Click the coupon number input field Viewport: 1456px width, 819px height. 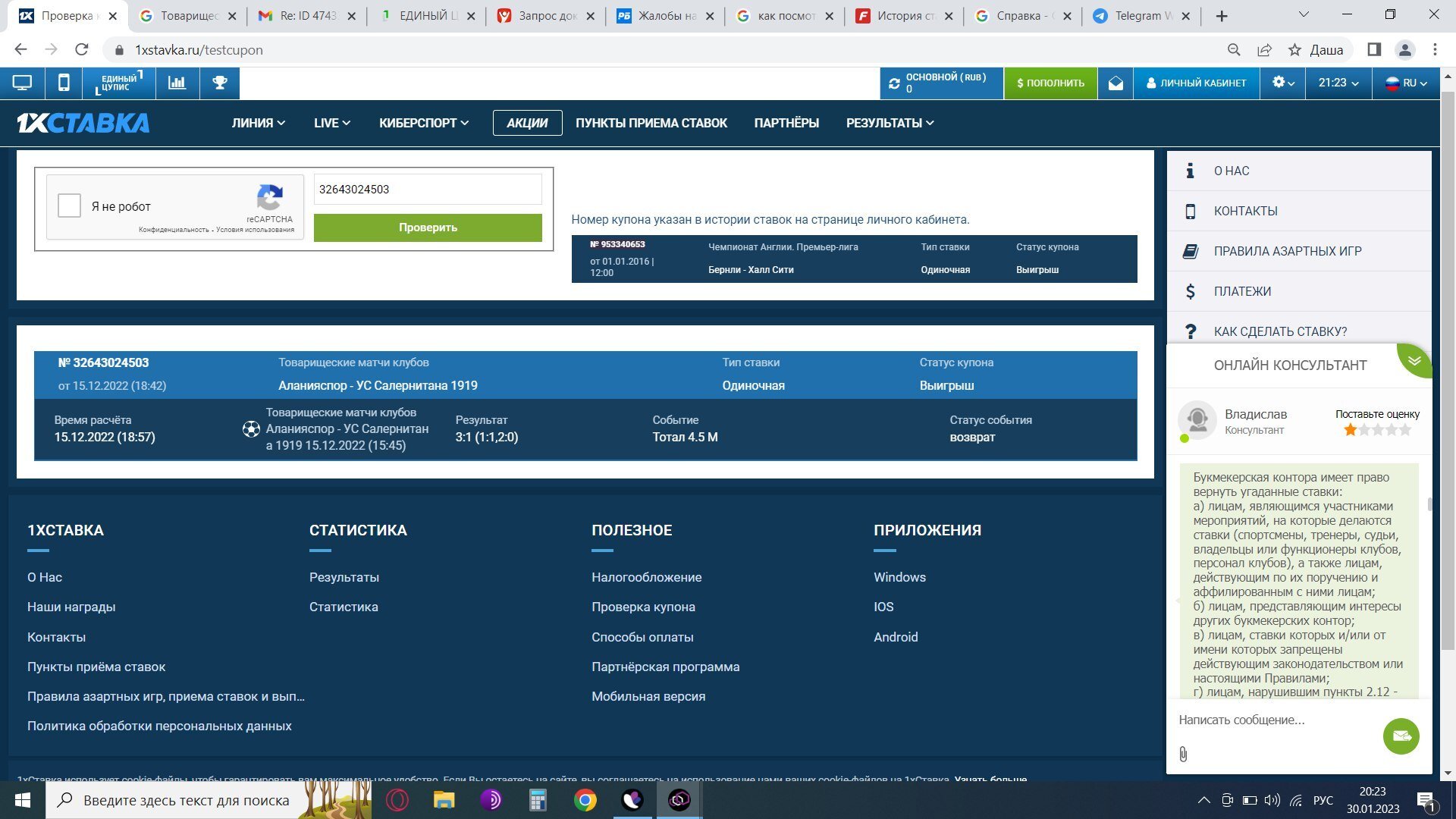[x=428, y=190]
